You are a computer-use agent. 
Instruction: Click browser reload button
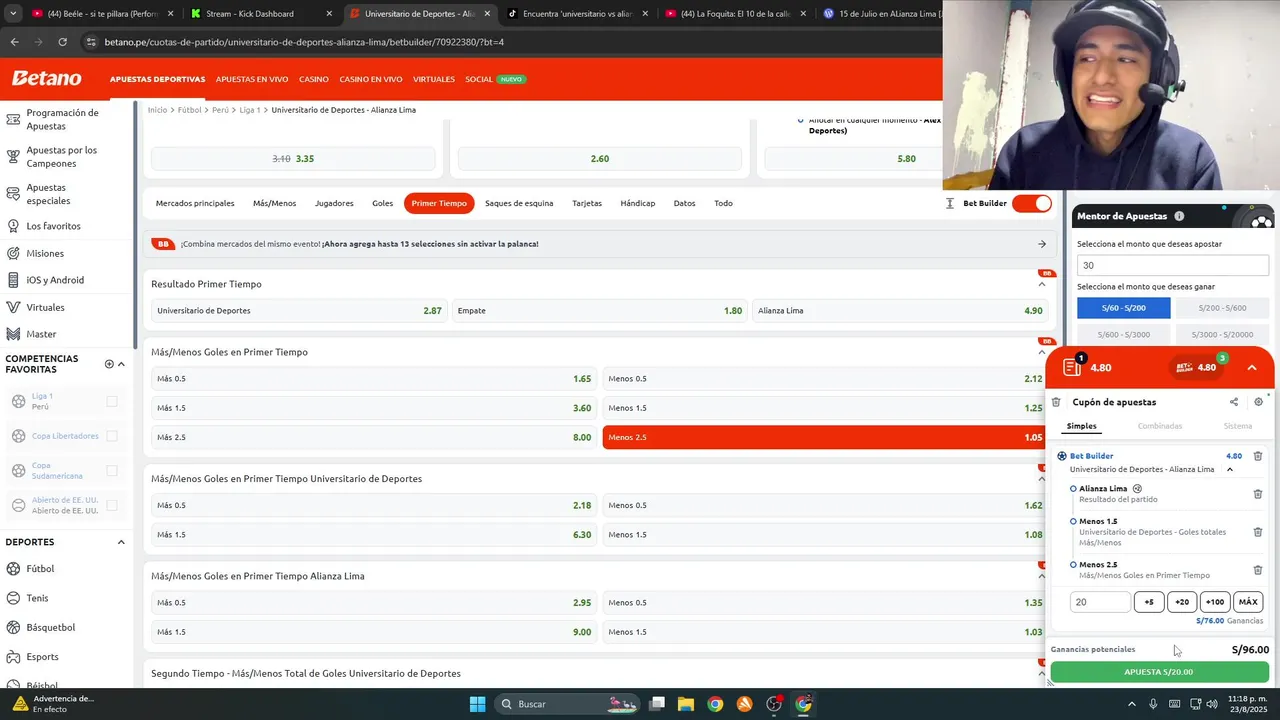coord(62,42)
